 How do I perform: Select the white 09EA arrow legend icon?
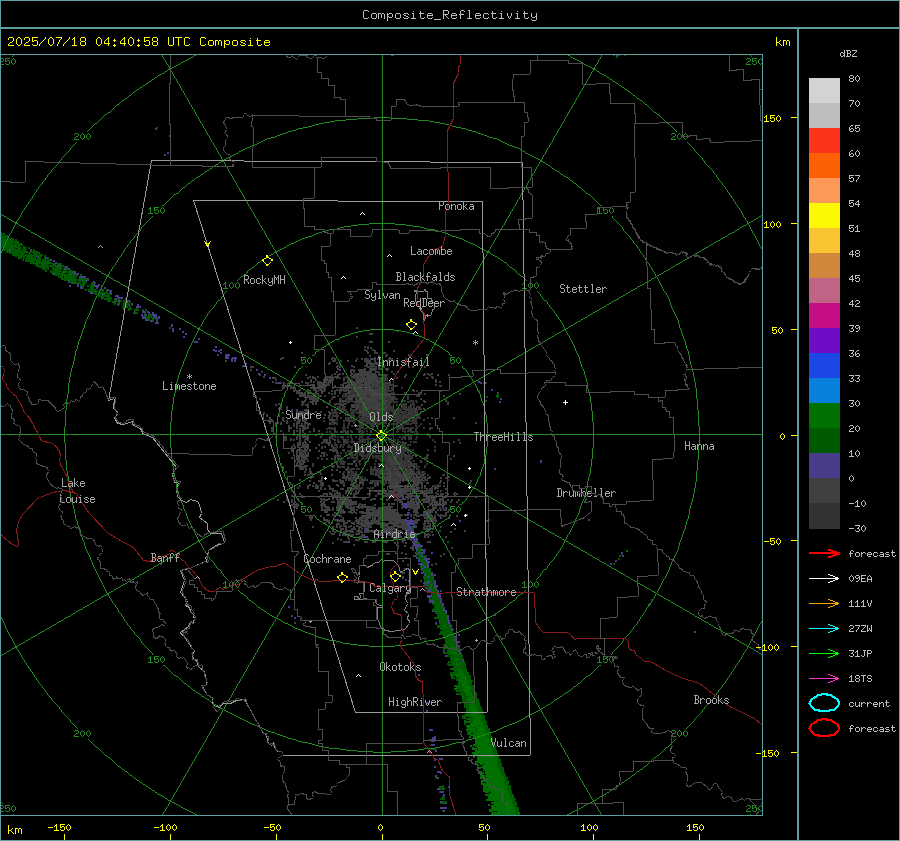click(x=824, y=578)
